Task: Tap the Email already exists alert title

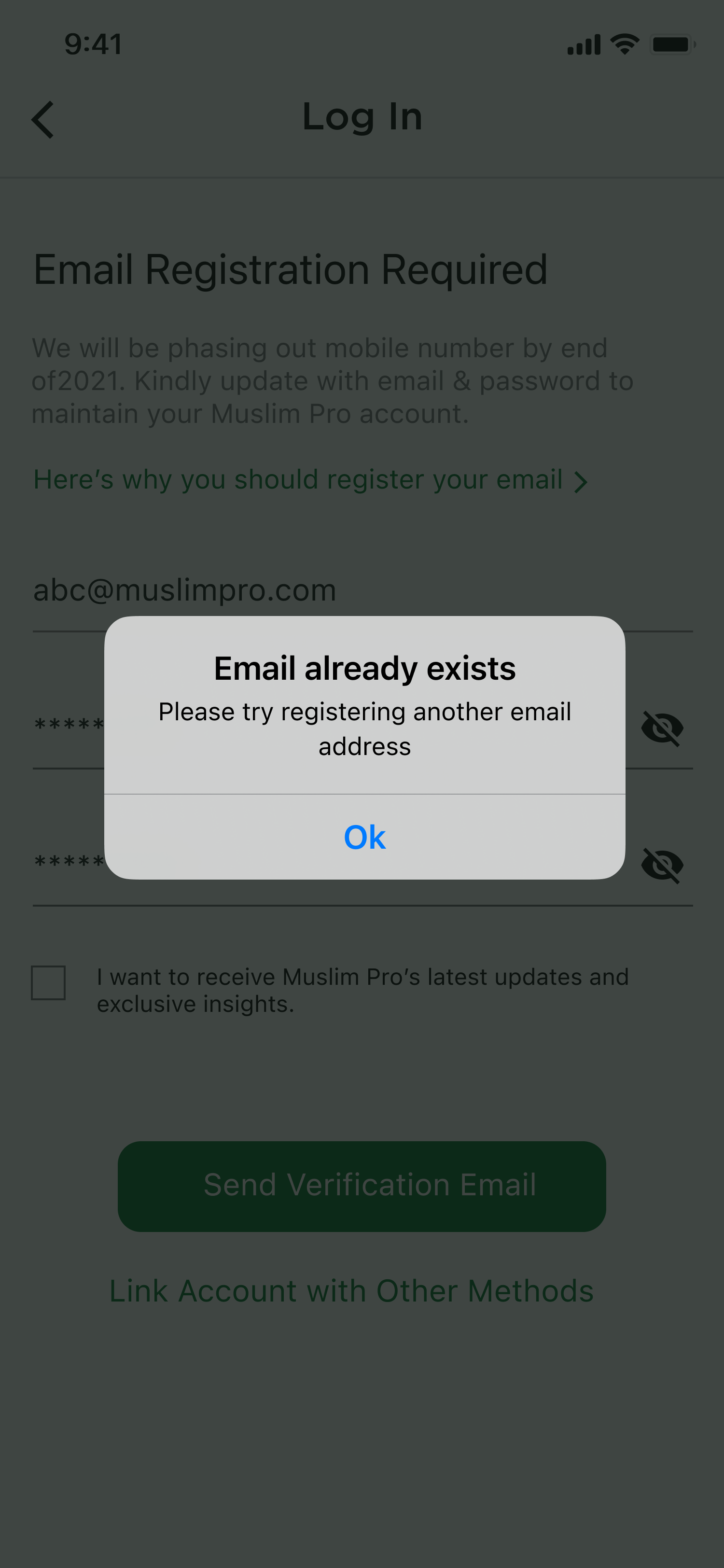Action: (364, 668)
